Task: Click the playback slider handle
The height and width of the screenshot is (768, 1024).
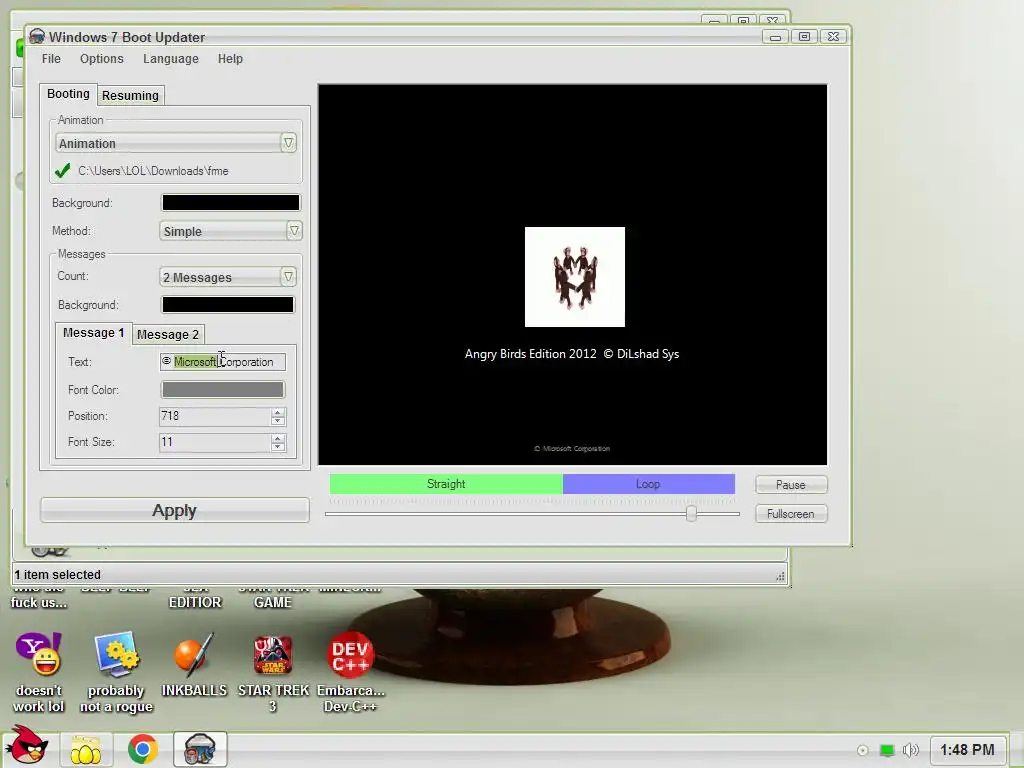Action: coord(692,514)
